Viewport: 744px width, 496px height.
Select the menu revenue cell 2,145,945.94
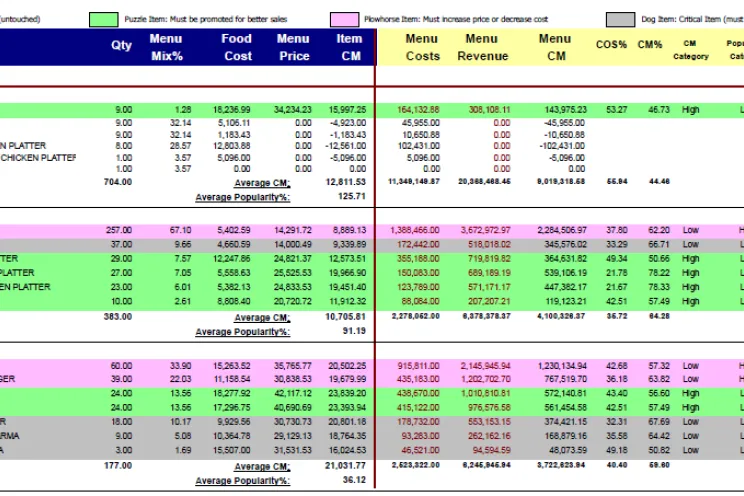point(485,366)
